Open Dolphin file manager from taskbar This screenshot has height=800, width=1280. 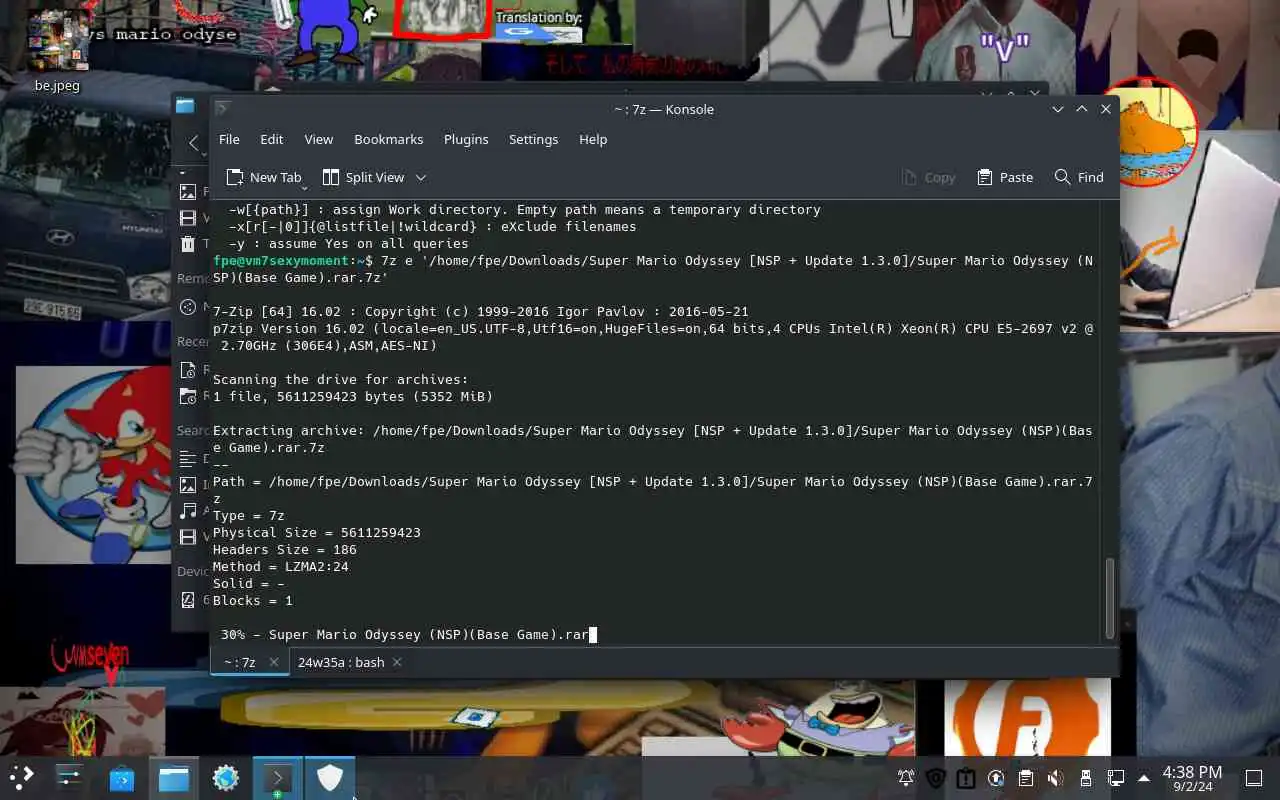(x=174, y=777)
